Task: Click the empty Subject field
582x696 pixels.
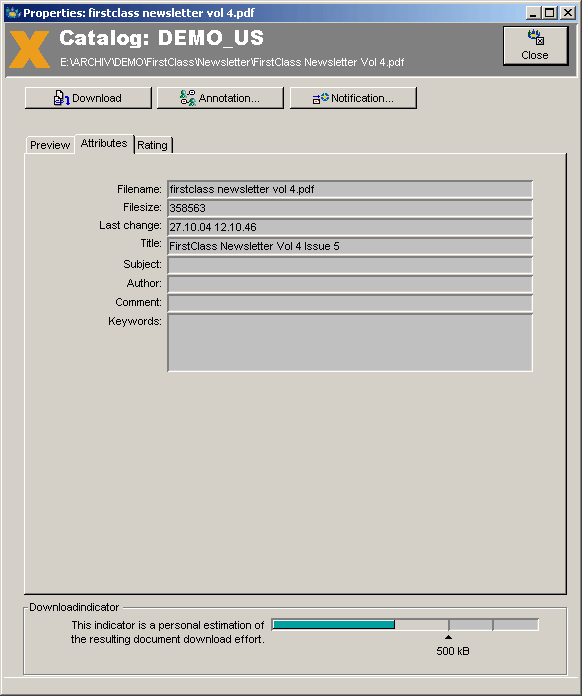Action: tap(350, 265)
